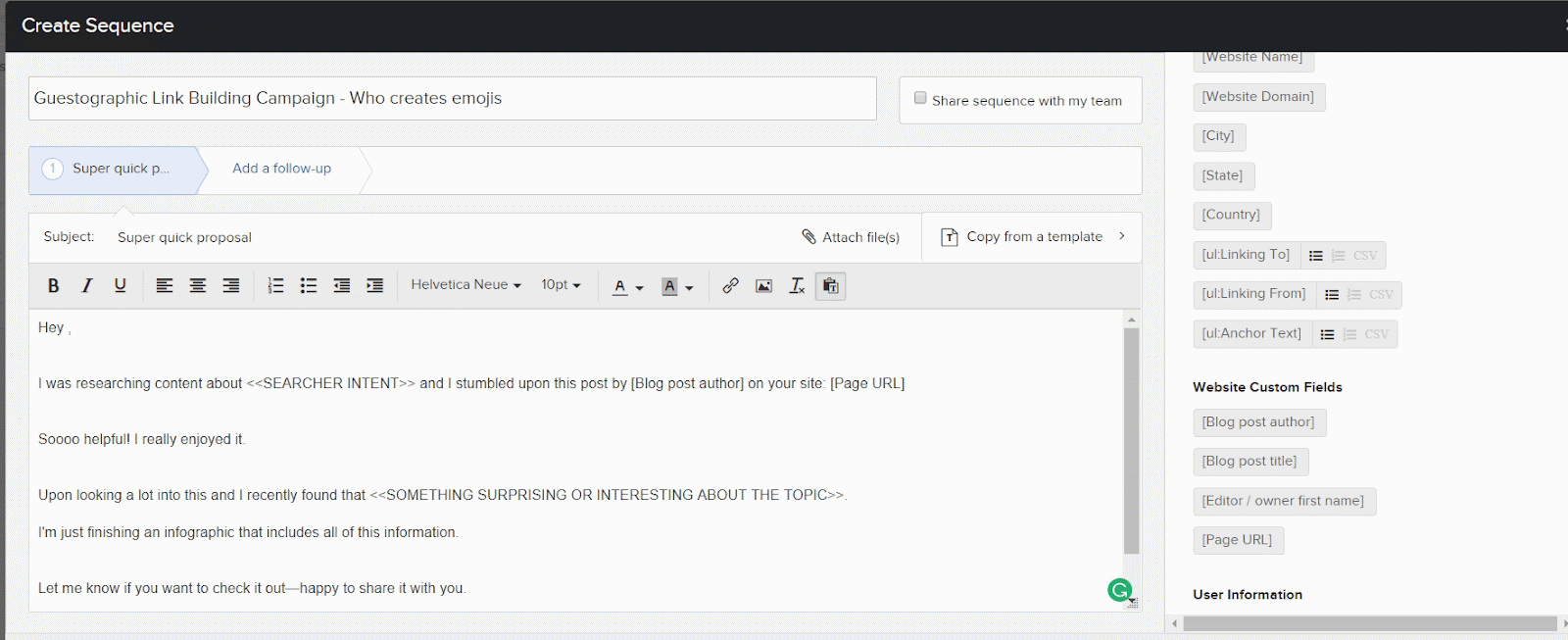
Task: Toggle bold formatting in the editor
Action: click(x=53, y=285)
